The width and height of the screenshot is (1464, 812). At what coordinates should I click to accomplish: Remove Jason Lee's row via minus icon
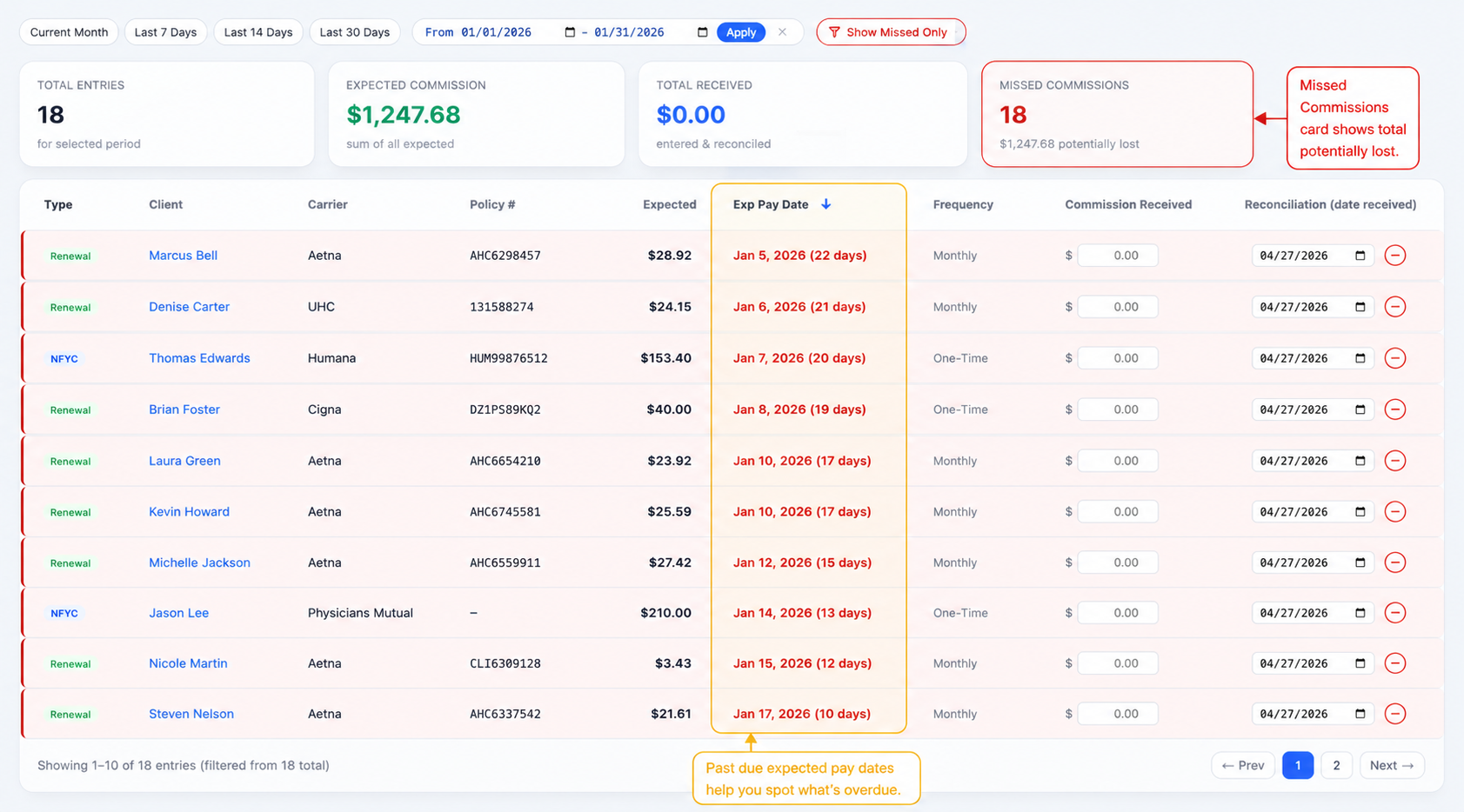[x=1396, y=612]
